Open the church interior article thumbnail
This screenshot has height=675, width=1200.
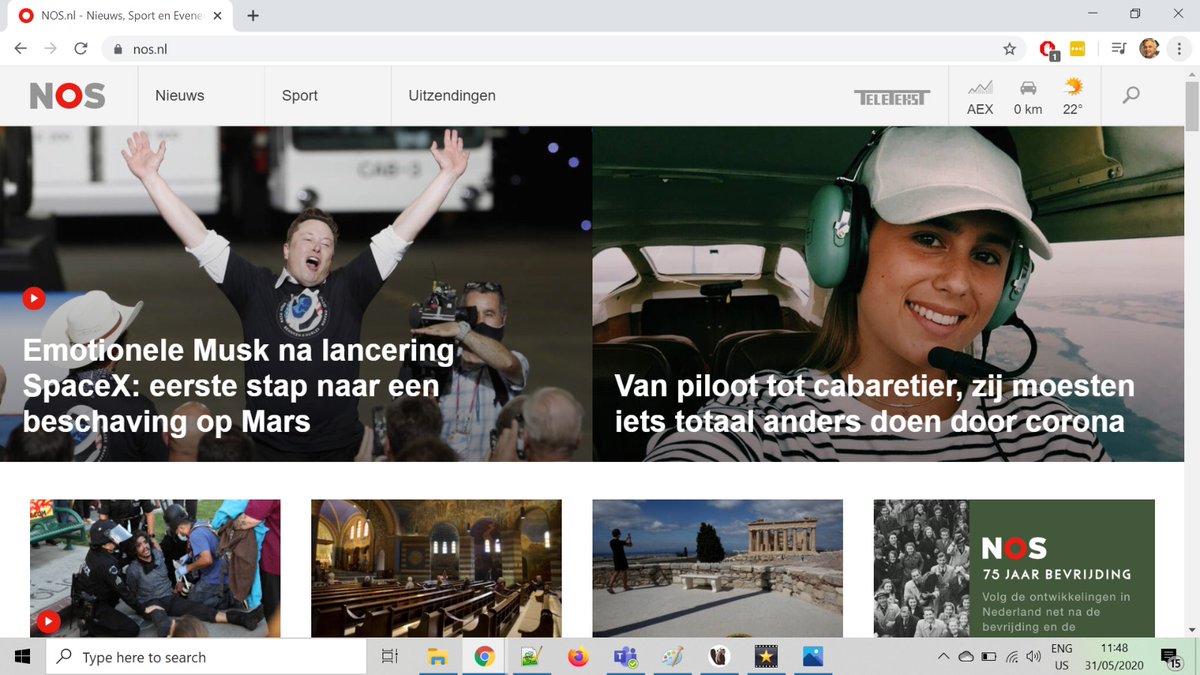coord(436,568)
